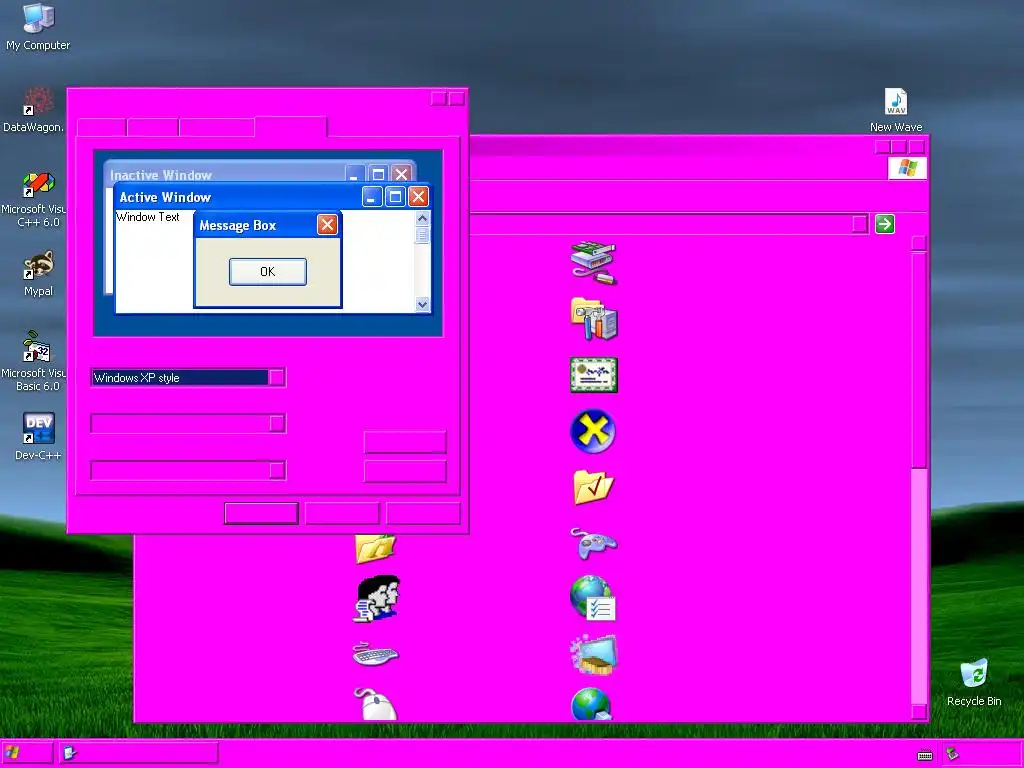Click Control Panel scrollbar down arrow
This screenshot has height=768, width=1024.
(x=919, y=712)
